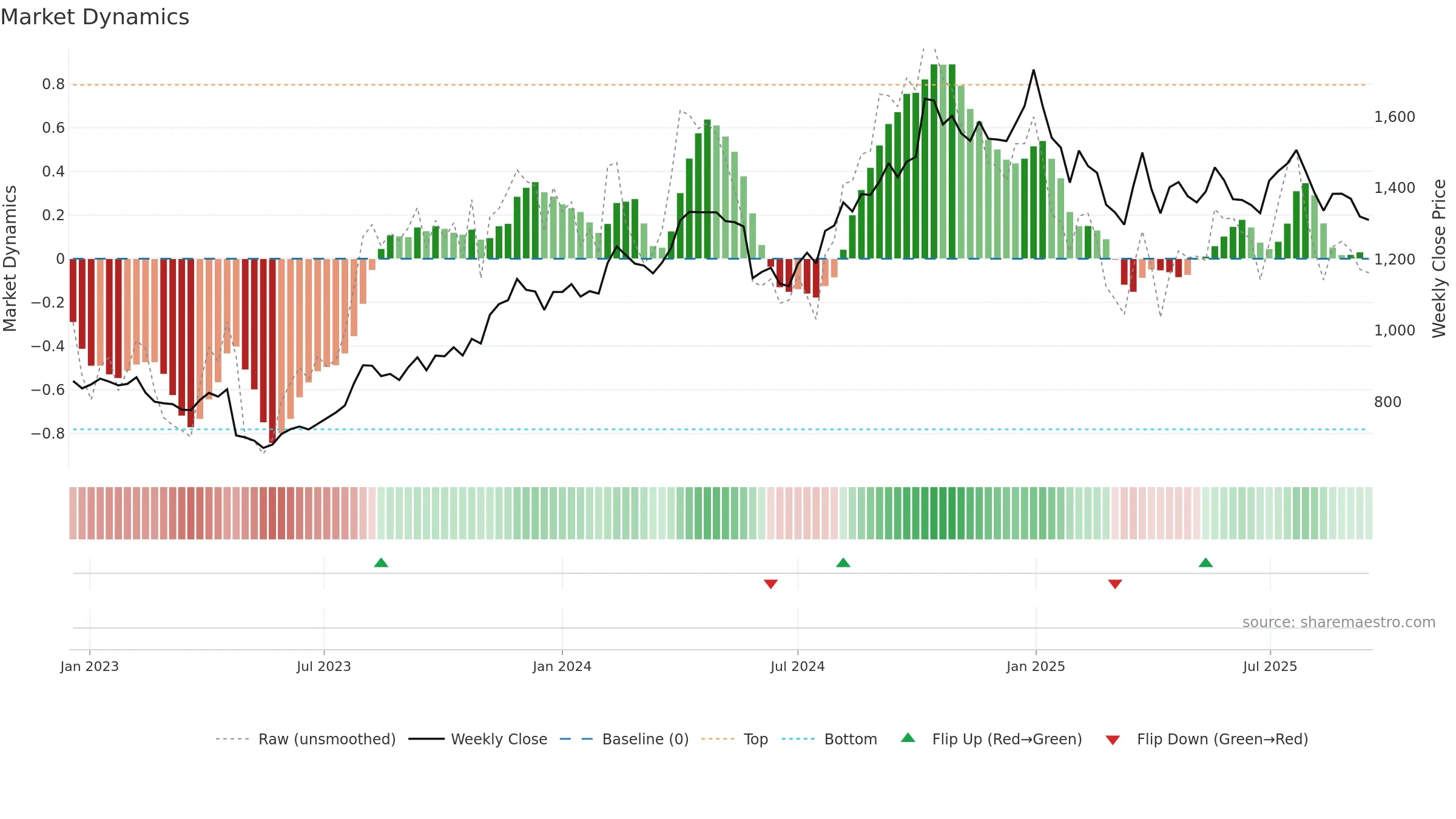Toggle the Bottom legend entry

[829, 739]
